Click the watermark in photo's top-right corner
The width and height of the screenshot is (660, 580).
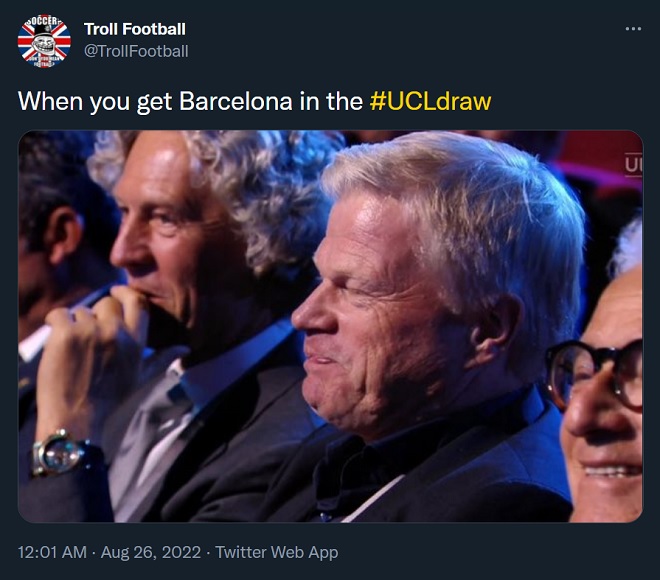(x=633, y=164)
